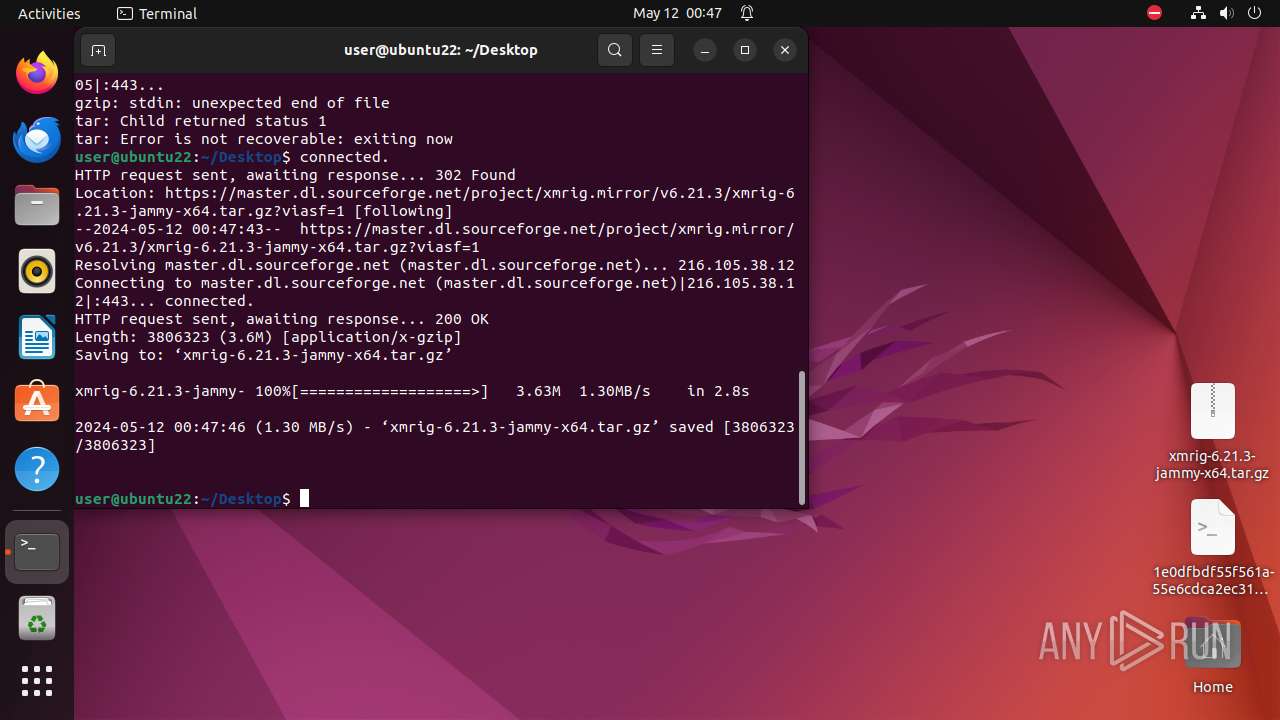1280x720 pixels.
Task: Open the terminal hamburger menu
Action: click(x=657, y=50)
